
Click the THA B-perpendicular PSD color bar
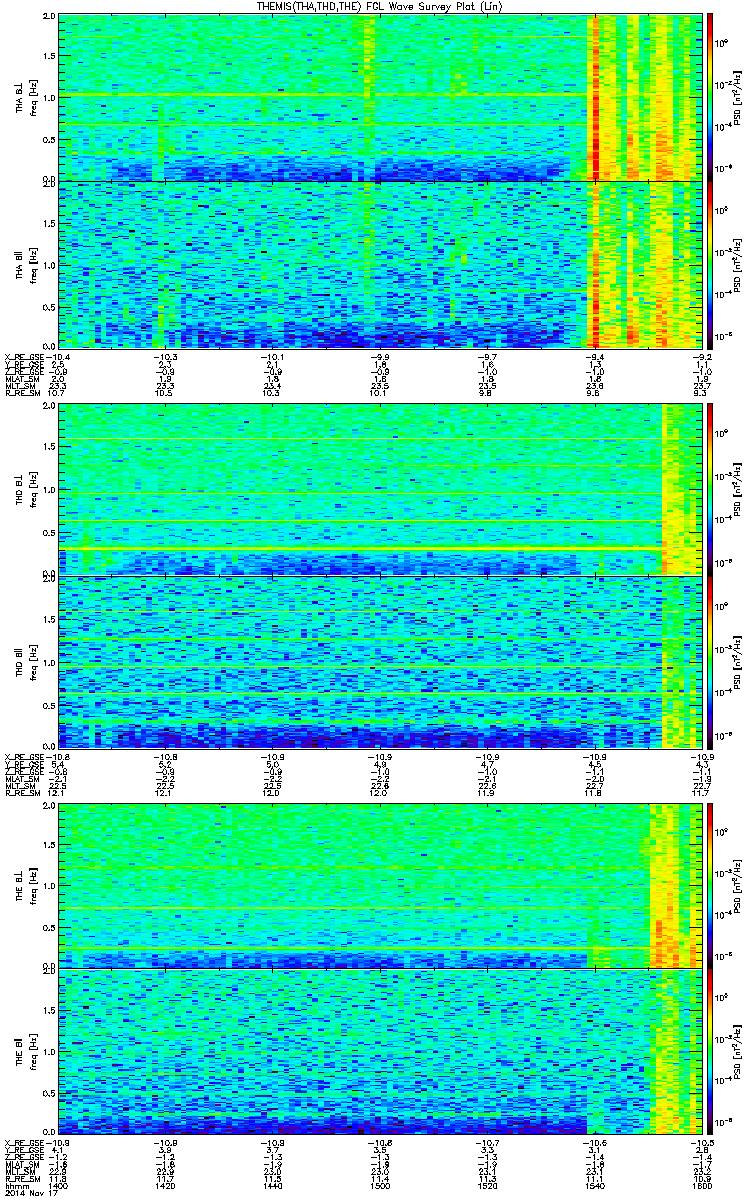point(711,97)
